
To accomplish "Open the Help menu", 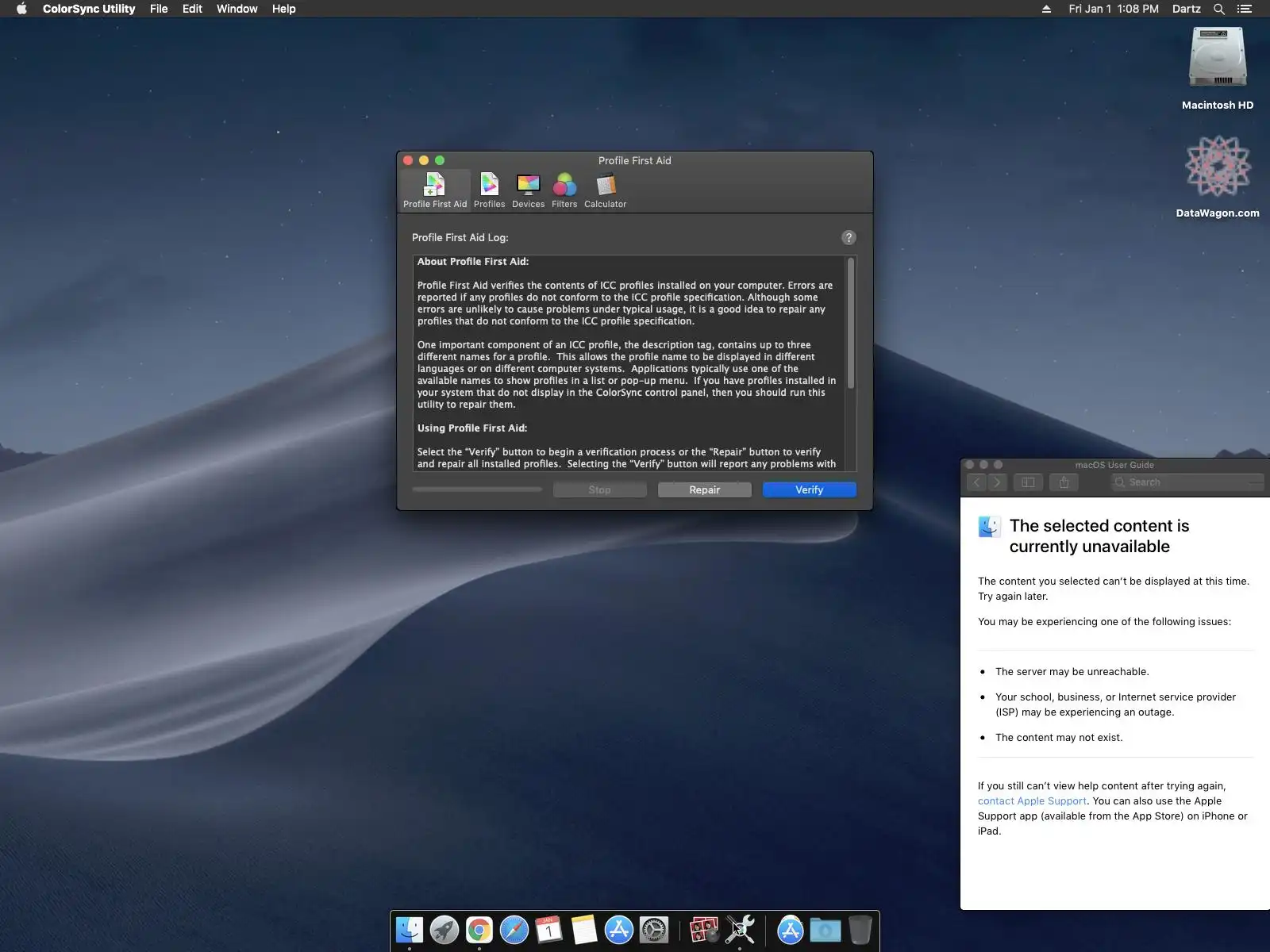I will [283, 9].
